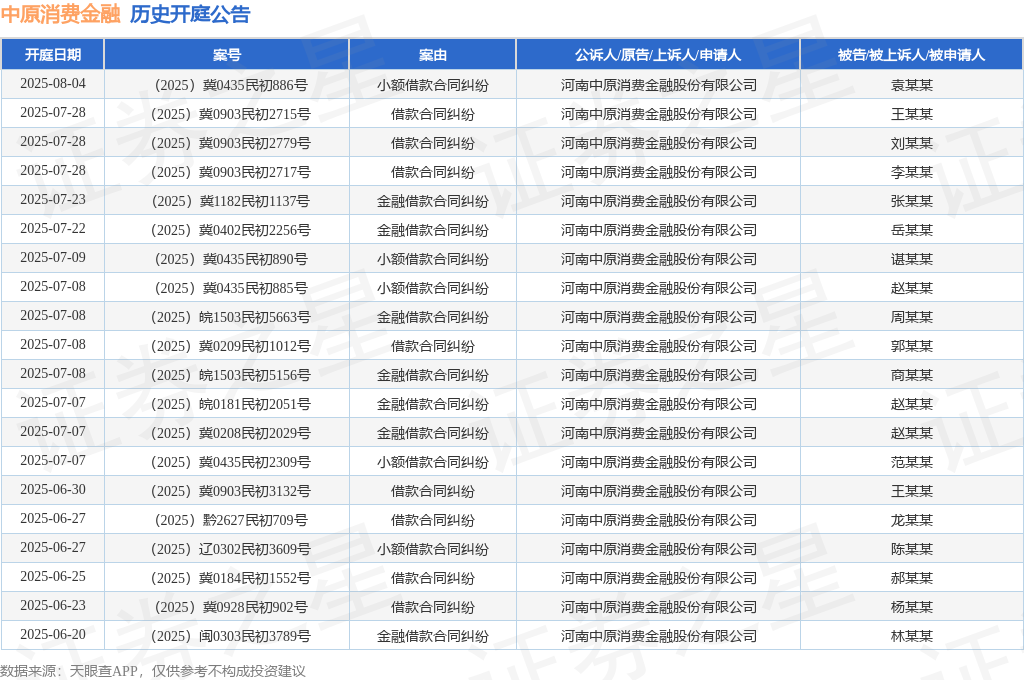Click defendant 林某某
The height and width of the screenshot is (680, 1024).
click(x=912, y=636)
